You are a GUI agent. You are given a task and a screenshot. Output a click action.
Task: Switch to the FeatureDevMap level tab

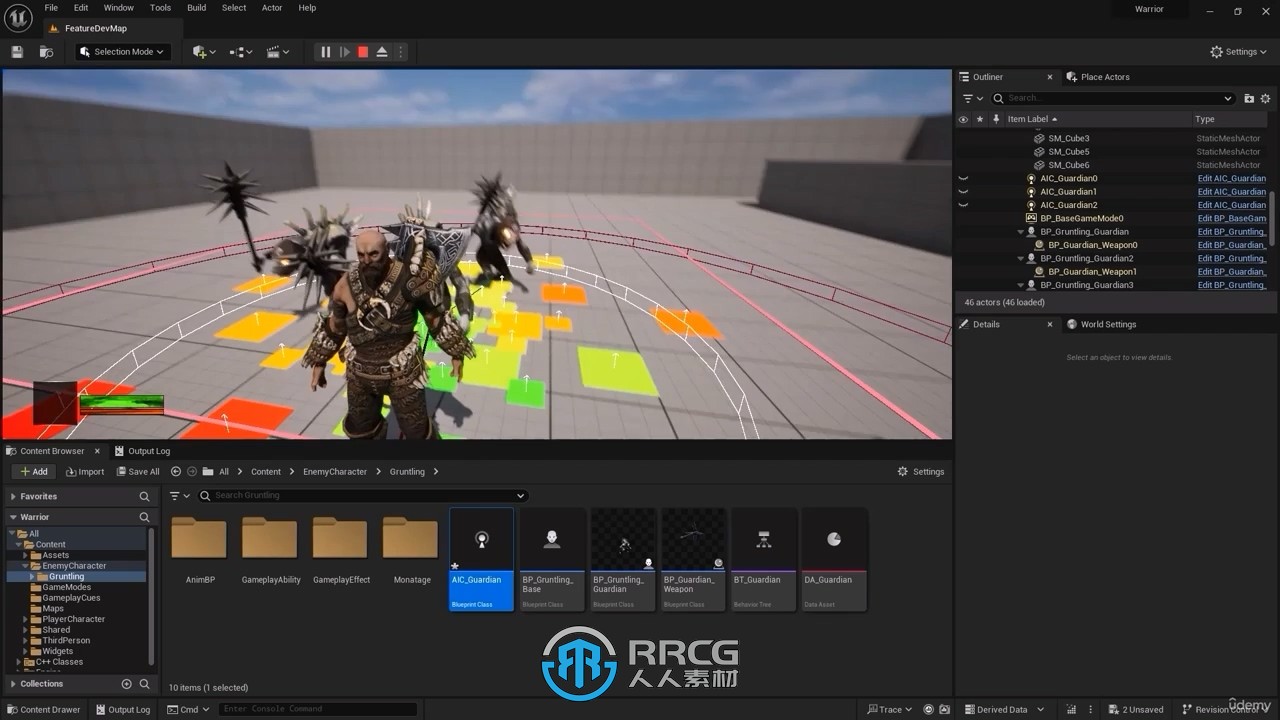coord(95,28)
